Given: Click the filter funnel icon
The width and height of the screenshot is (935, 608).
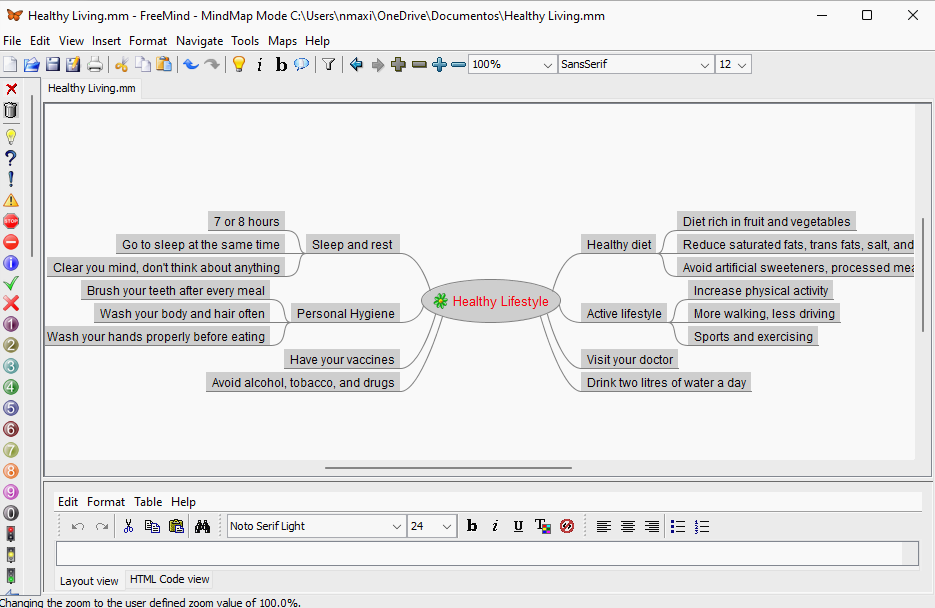Looking at the screenshot, I should [x=328, y=65].
